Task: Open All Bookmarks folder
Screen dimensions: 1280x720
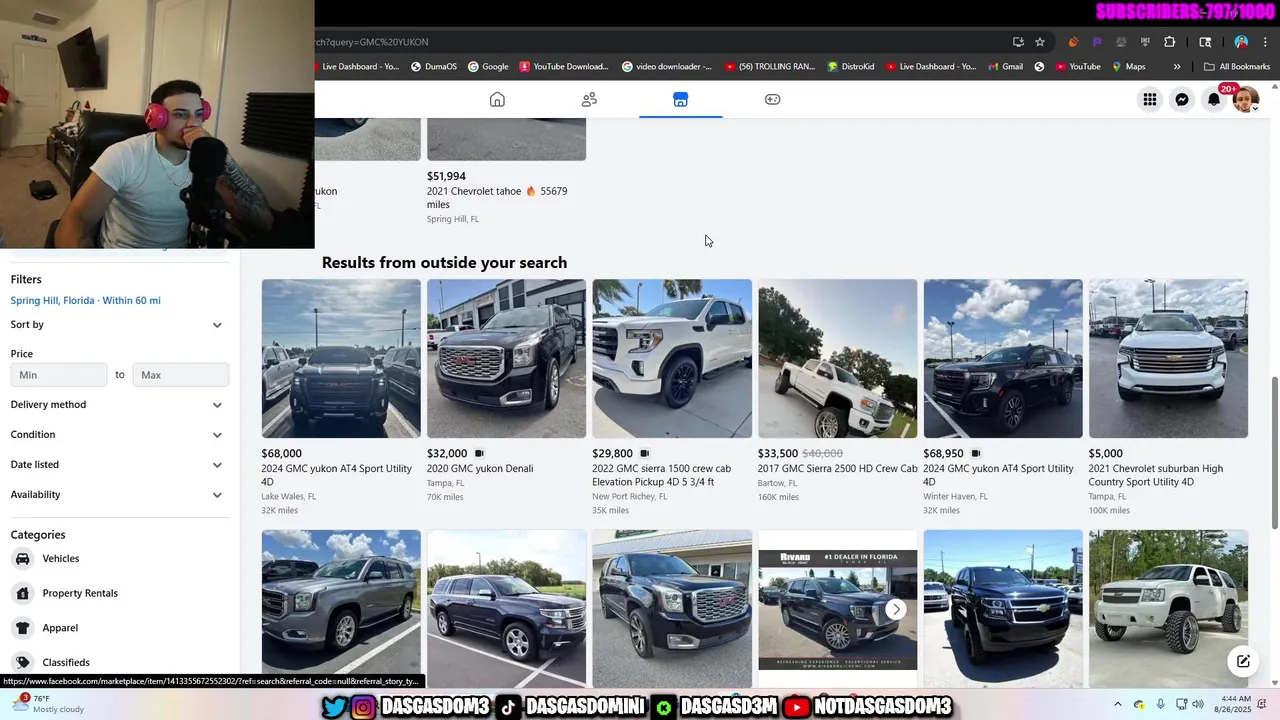Action: click(x=1237, y=67)
